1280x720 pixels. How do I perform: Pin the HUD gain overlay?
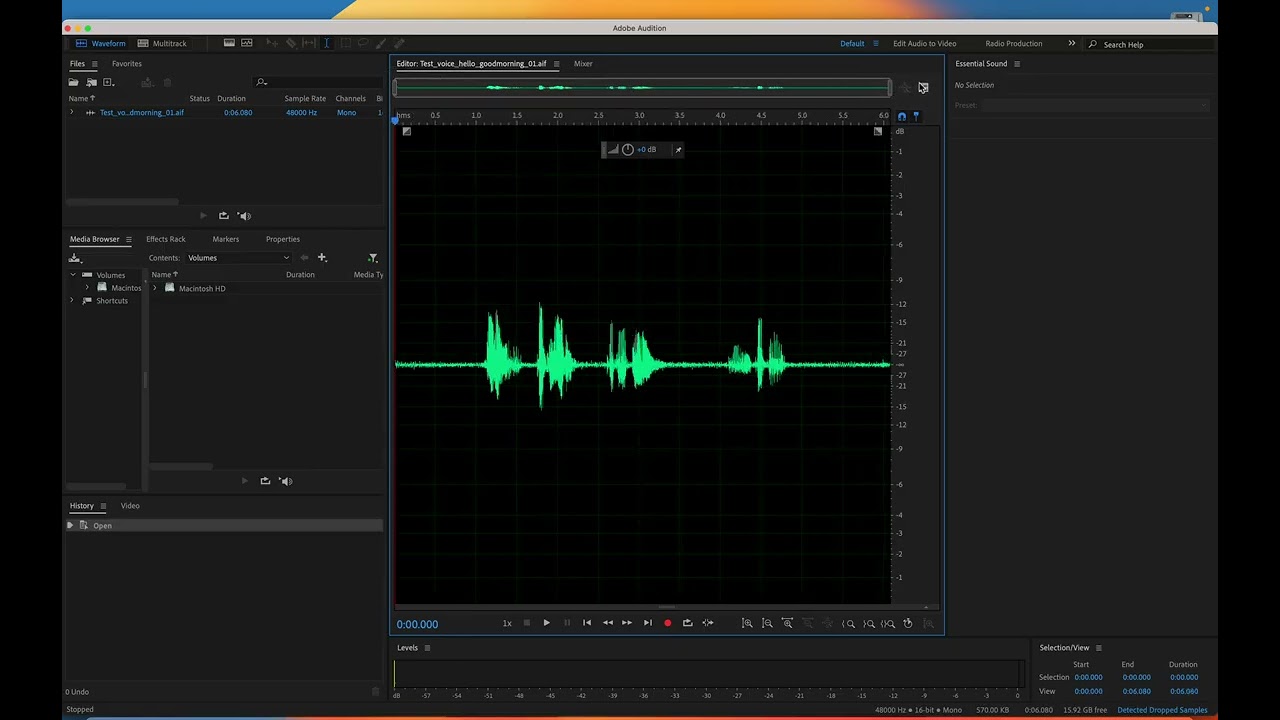point(678,150)
